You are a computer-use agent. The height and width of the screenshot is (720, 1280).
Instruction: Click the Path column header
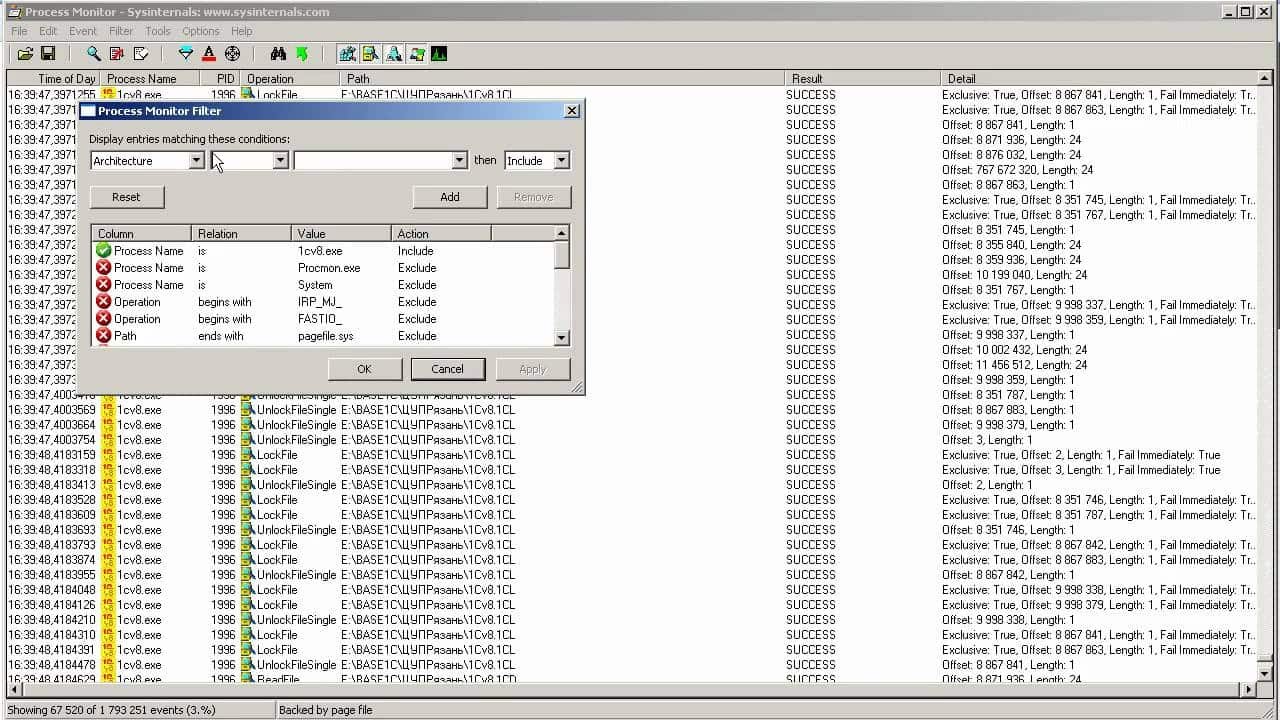tap(563, 79)
